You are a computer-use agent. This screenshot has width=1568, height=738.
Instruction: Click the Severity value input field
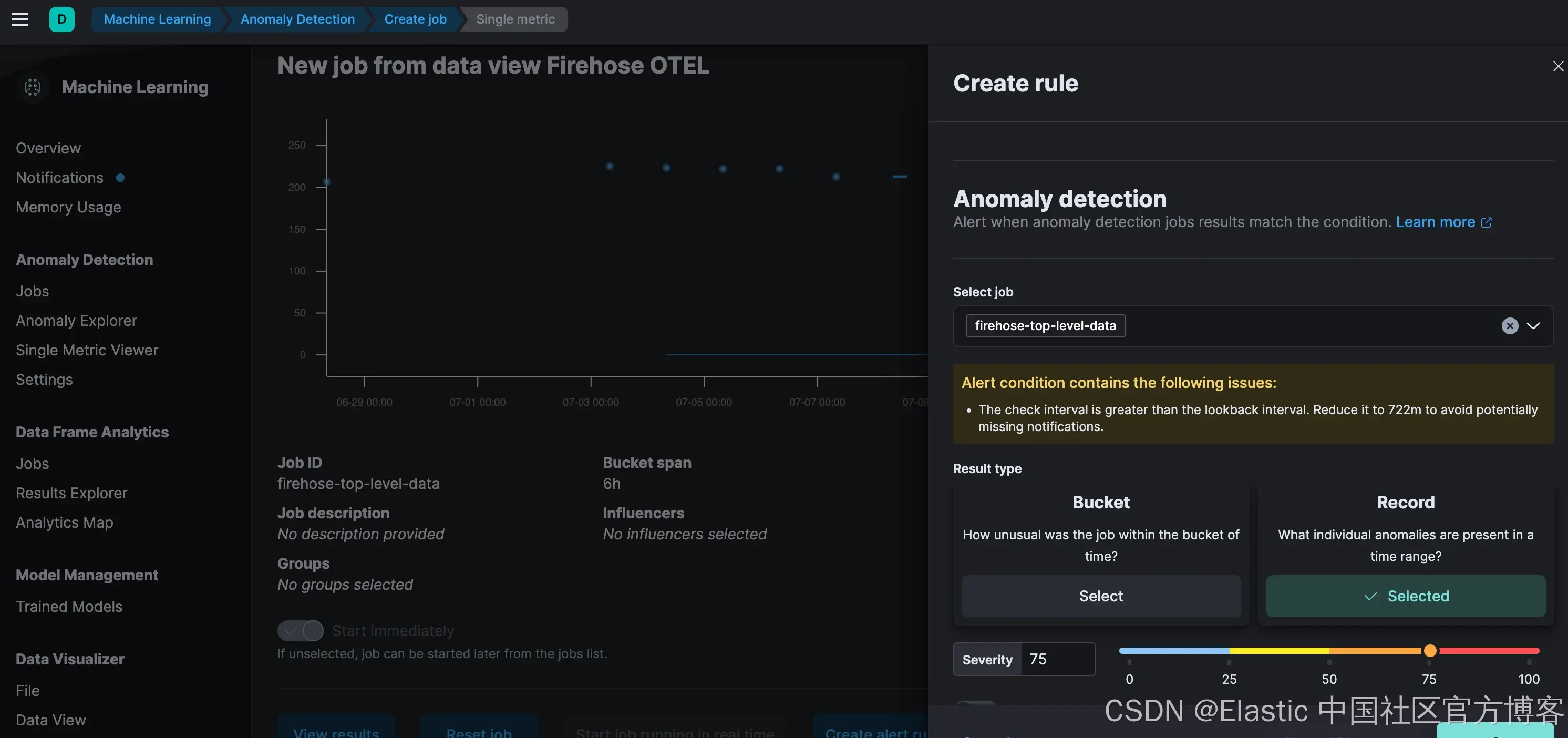pos(1057,660)
